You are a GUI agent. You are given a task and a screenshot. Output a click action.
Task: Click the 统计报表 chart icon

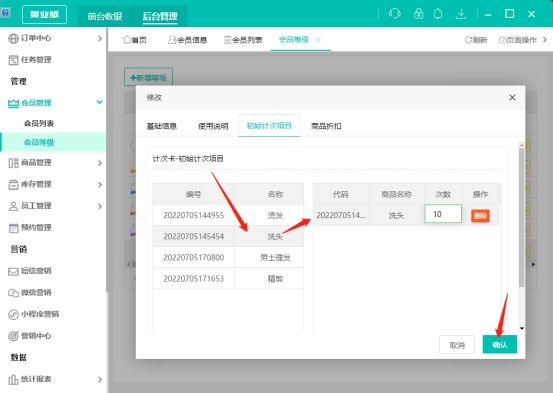tap(13, 380)
